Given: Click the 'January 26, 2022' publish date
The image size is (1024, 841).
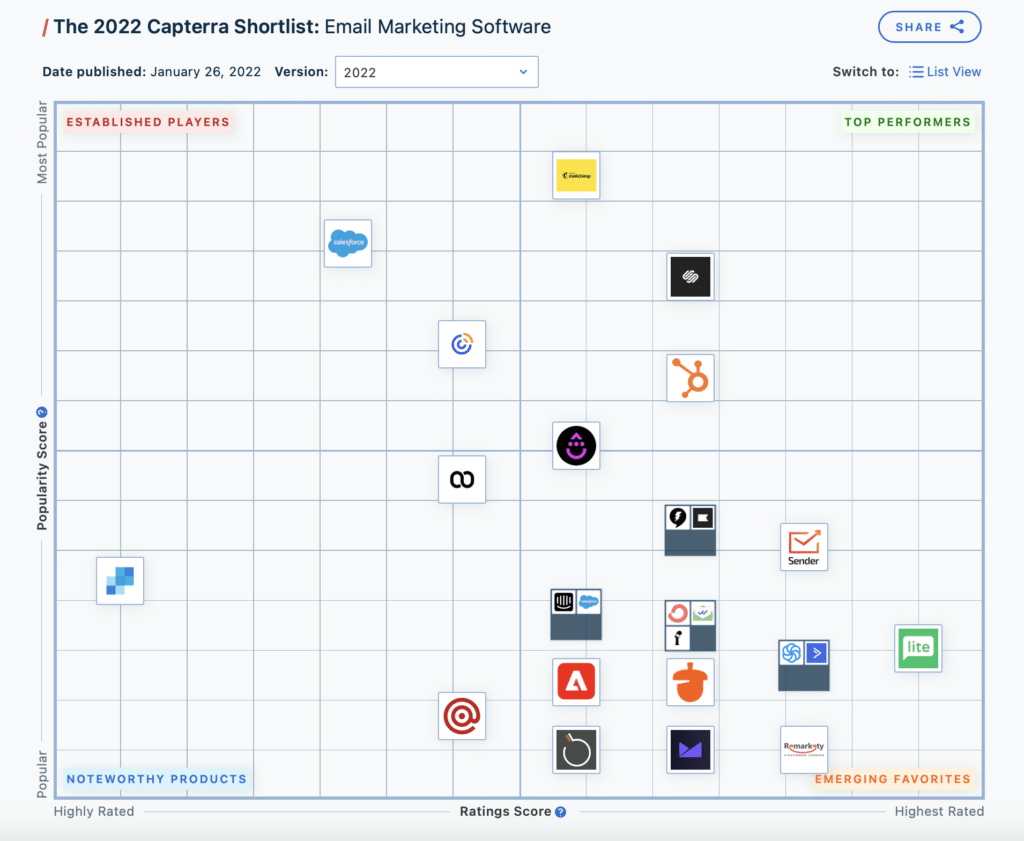Looking at the screenshot, I should (206, 72).
